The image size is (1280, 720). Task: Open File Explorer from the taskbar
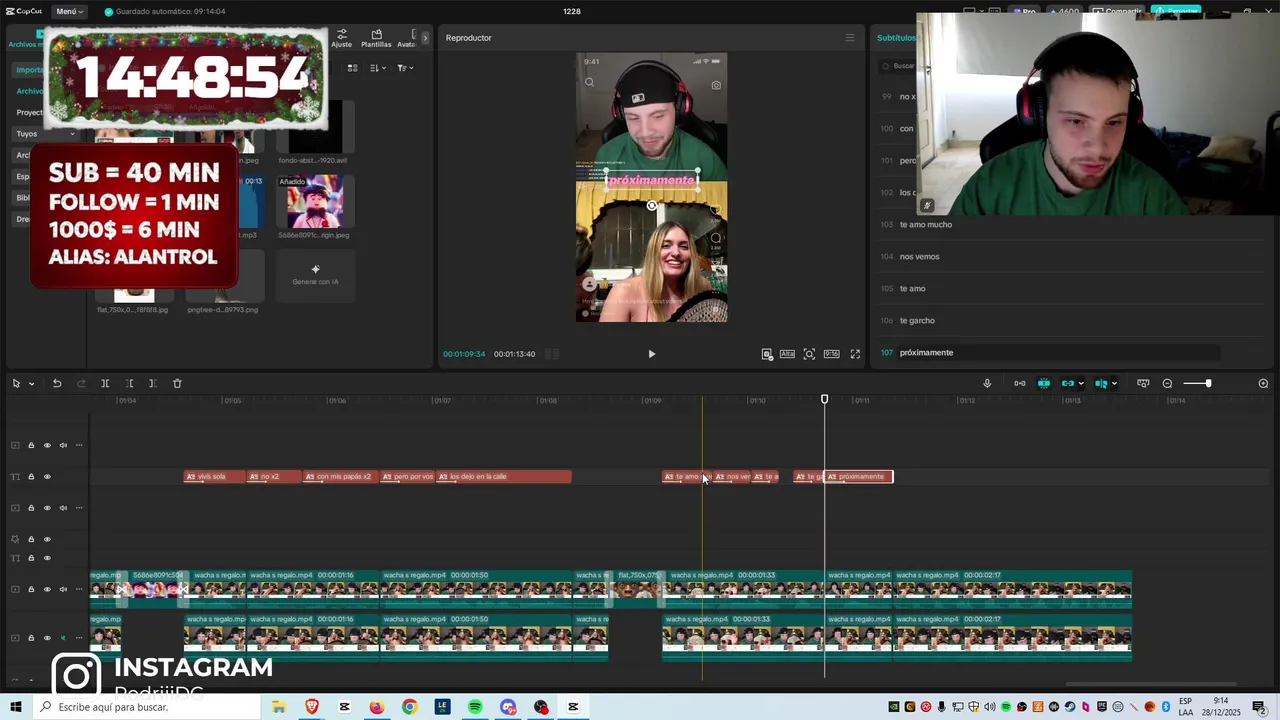(279, 707)
